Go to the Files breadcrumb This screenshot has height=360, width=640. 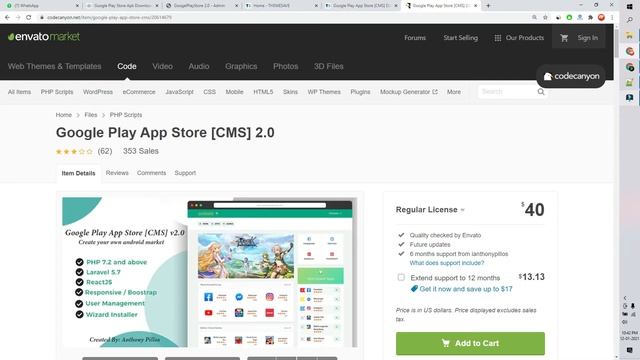(x=91, y=115)
